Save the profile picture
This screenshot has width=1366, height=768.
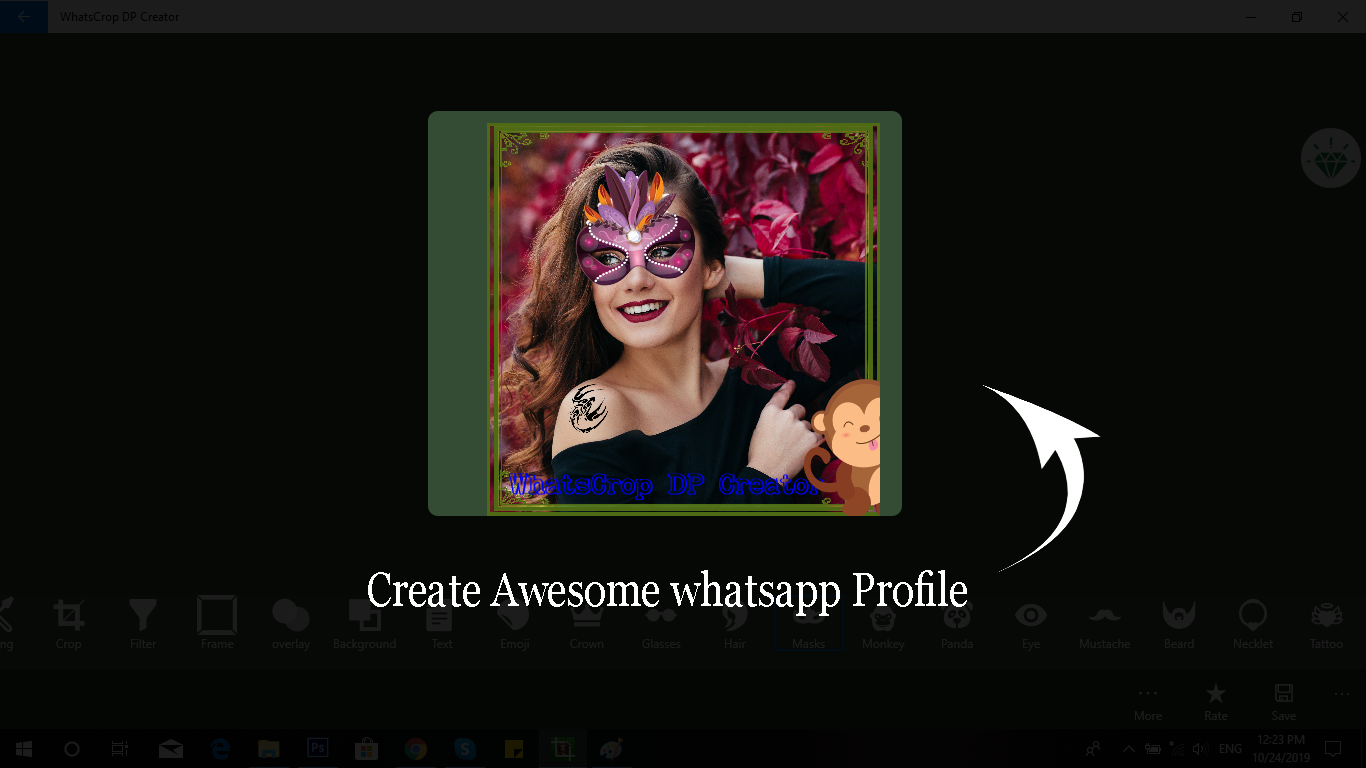point(1284,702)
